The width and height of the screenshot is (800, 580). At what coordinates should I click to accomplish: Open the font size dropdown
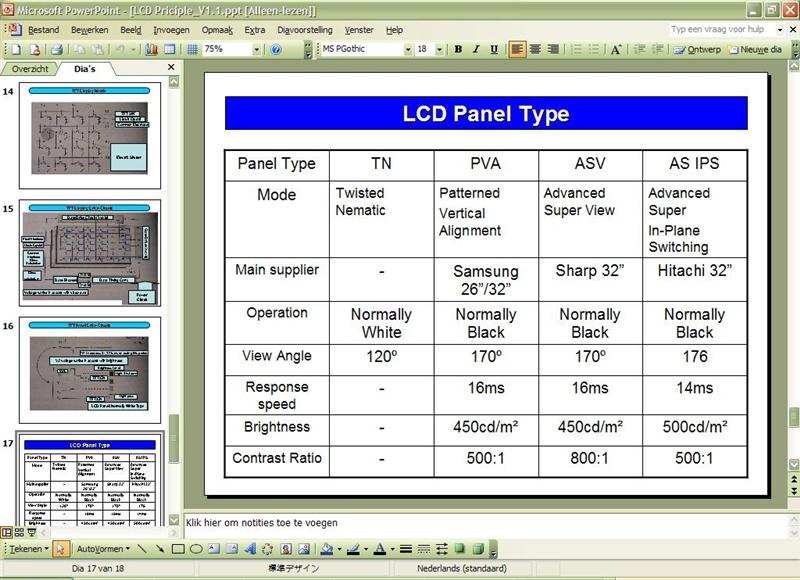click(439, 49)
